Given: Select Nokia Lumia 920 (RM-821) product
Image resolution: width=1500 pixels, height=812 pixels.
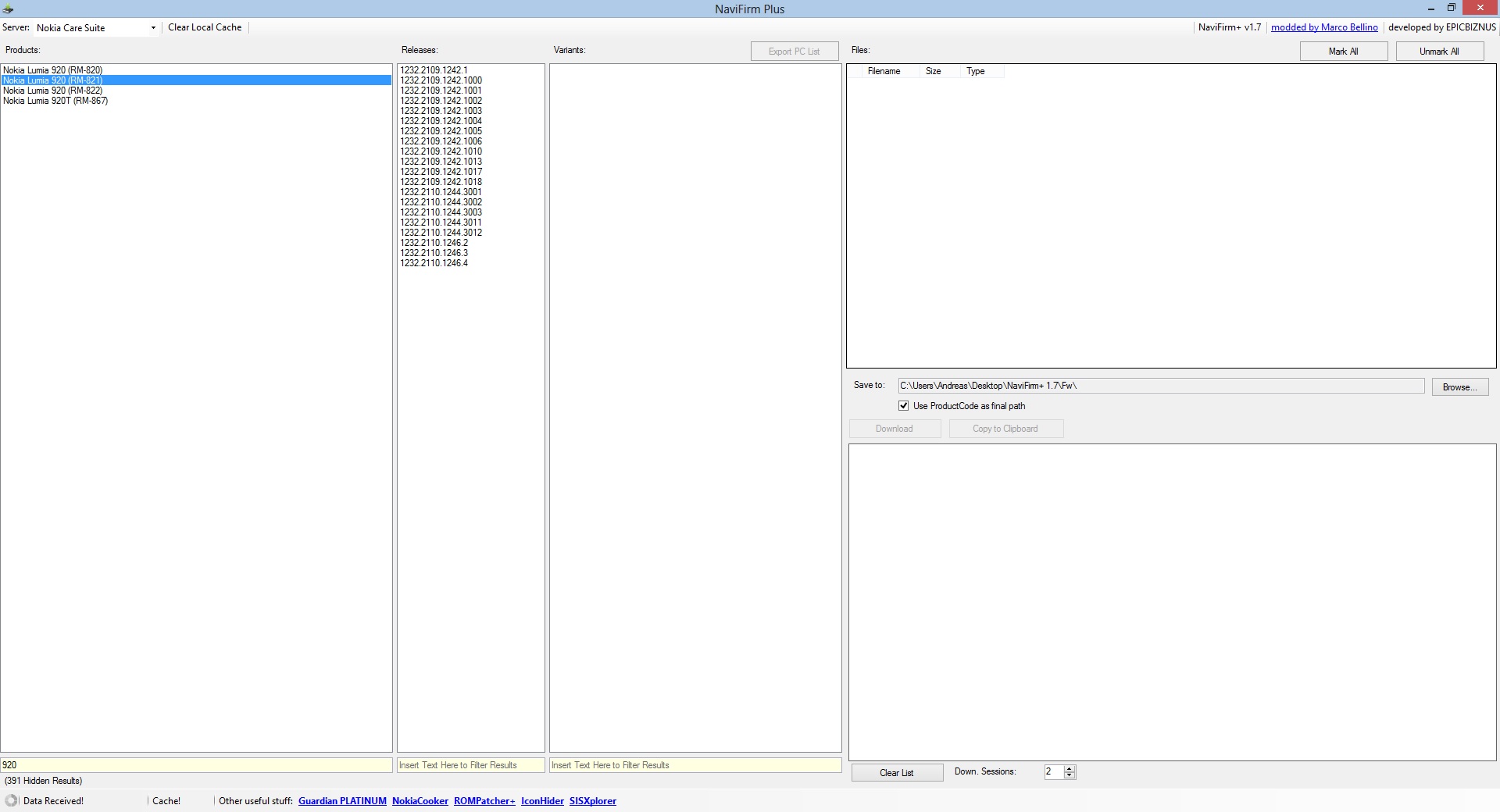Looking at the screenshot, I should [196, 80].
